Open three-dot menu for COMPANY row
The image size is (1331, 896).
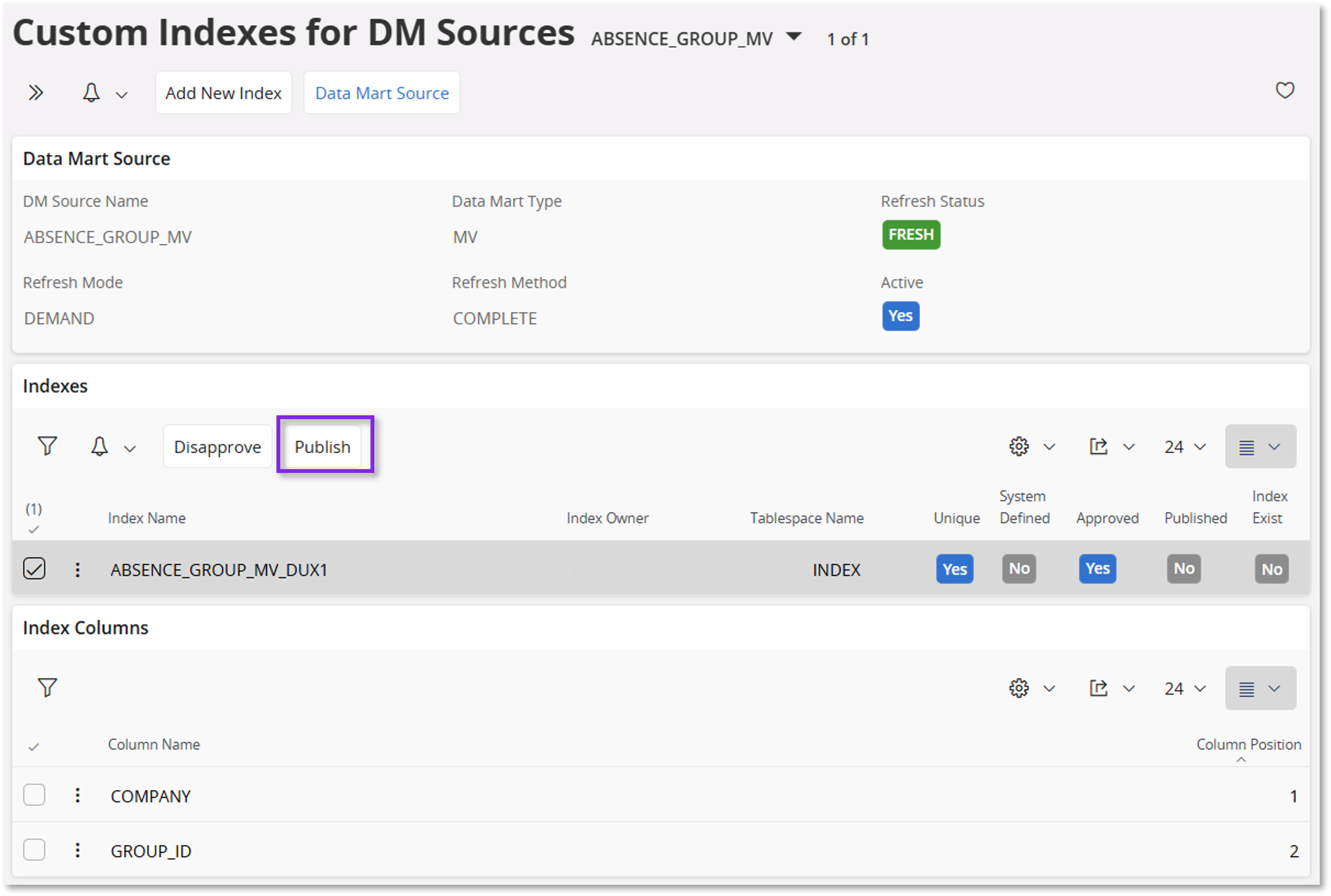[x=78, y=795]
